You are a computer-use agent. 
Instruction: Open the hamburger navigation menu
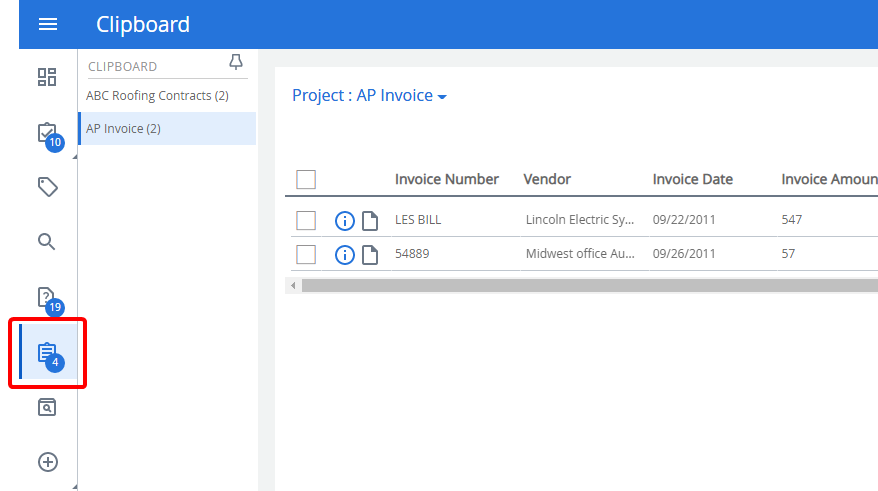tap(47, 24)
